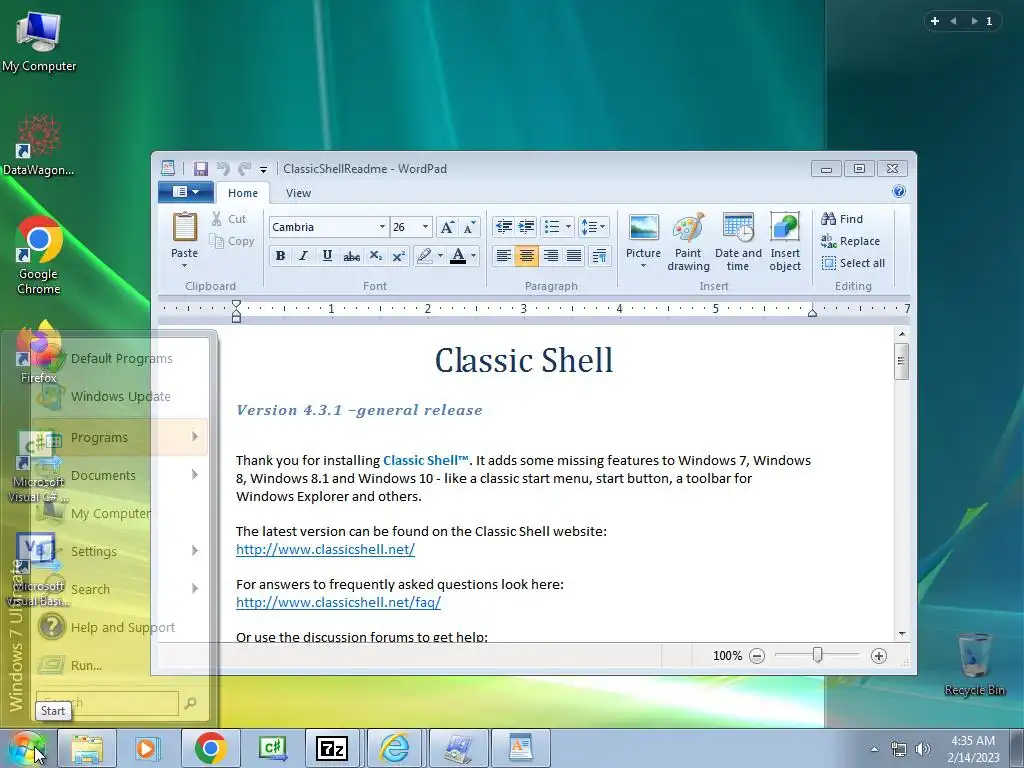The width and height of the screenshot is (1024, 768).
Task: Toggle Underline formatting
Action: (327, 256)
